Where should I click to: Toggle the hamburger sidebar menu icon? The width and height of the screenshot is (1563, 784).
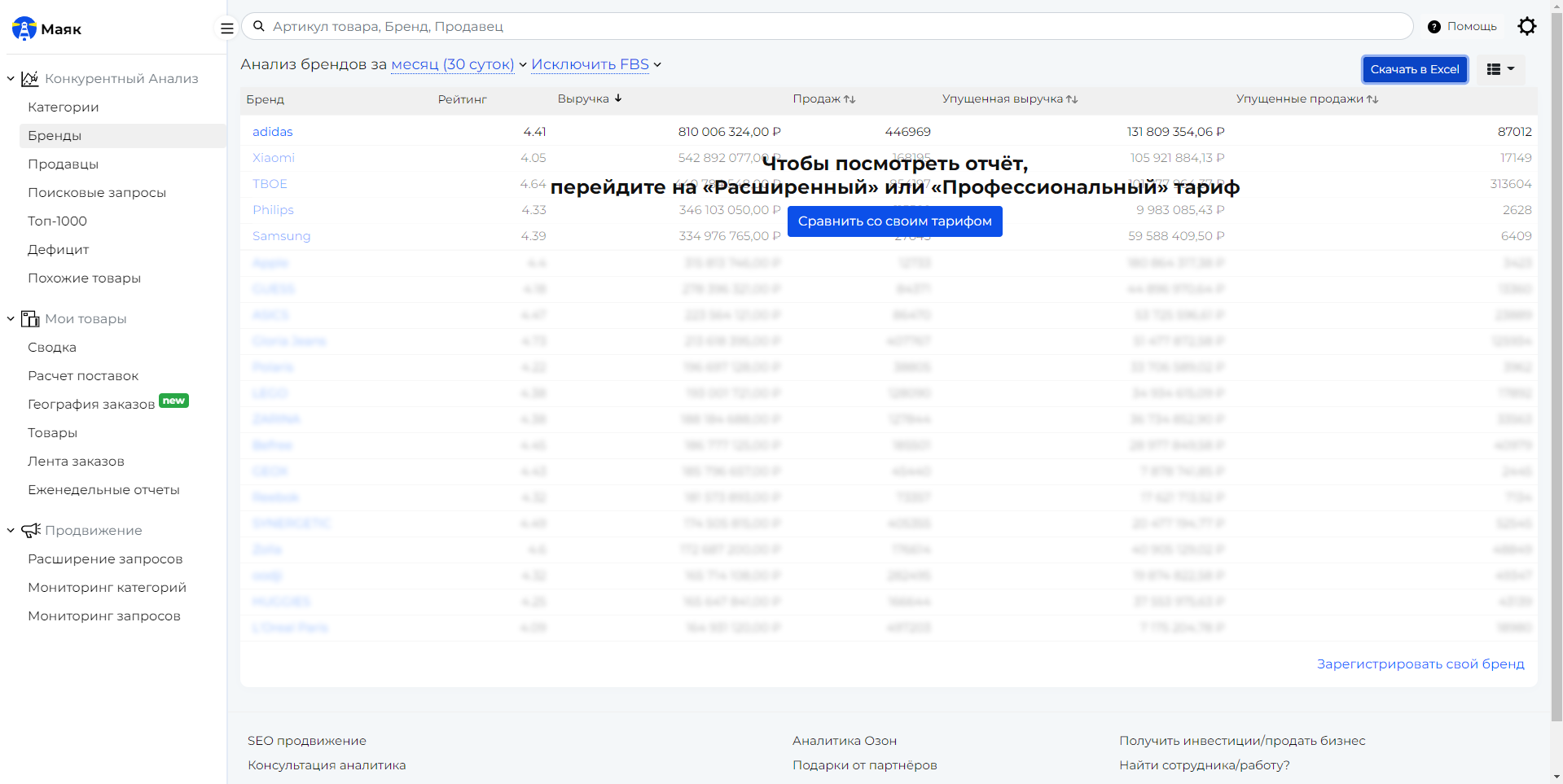coord(227,28)
